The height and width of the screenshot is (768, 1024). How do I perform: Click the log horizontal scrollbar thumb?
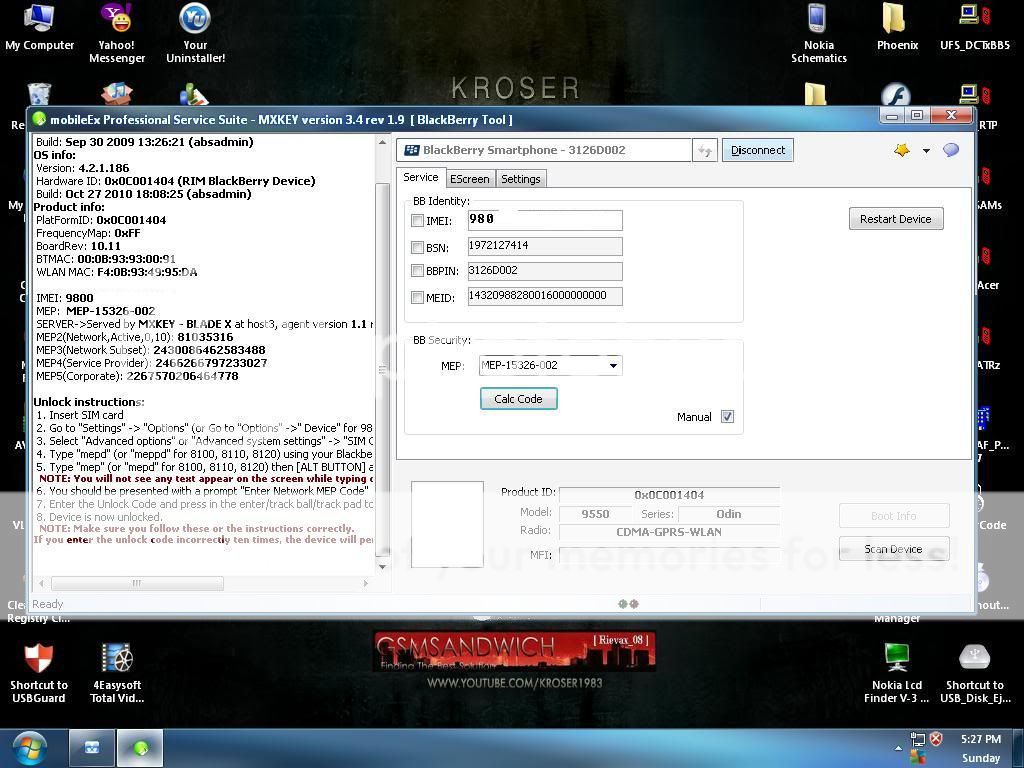pyautogui.click(x=137, y=583)
